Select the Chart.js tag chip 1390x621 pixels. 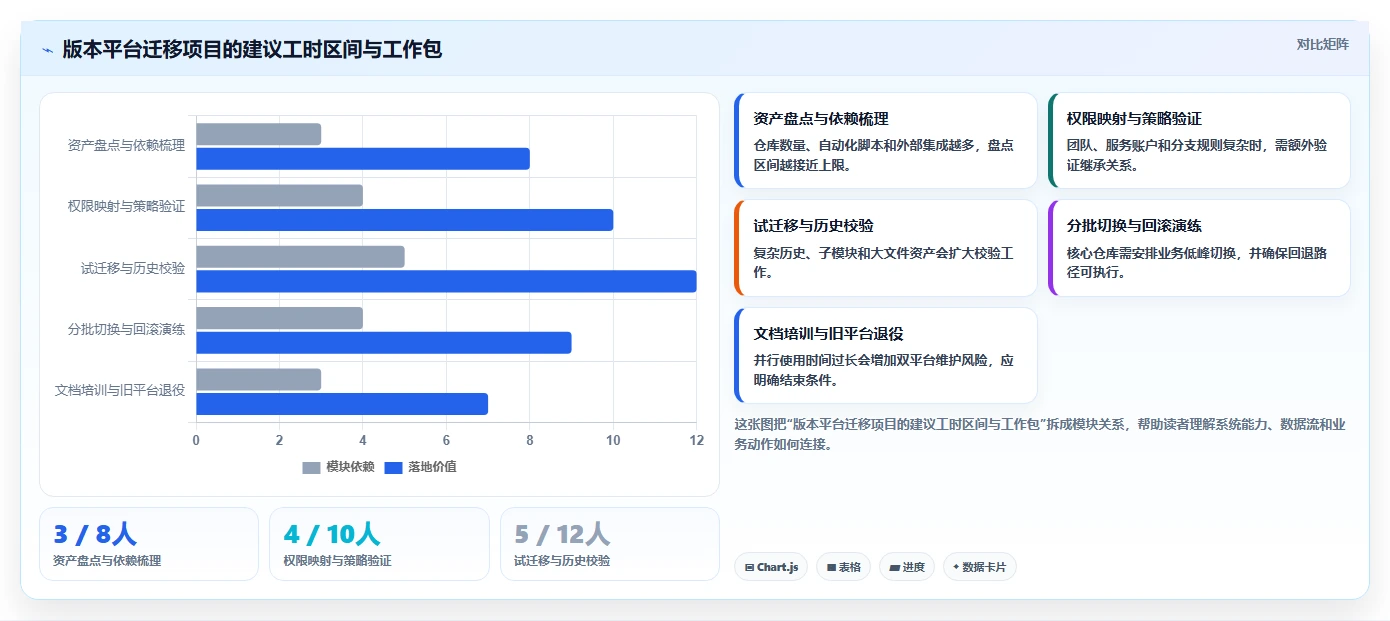pyautogui.click(x=771, y=567)
